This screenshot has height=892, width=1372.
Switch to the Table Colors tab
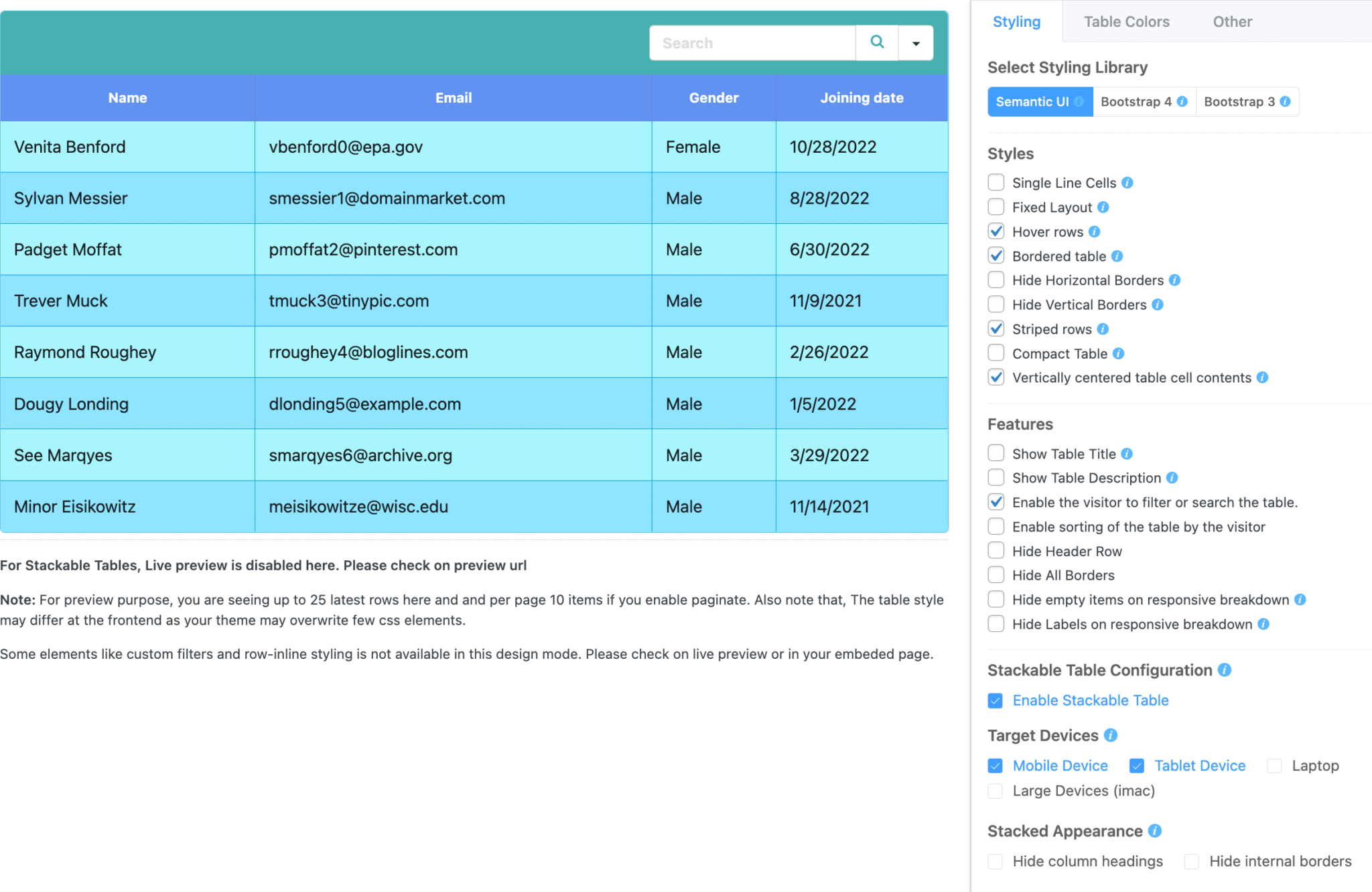click(x=1126, y=21)
